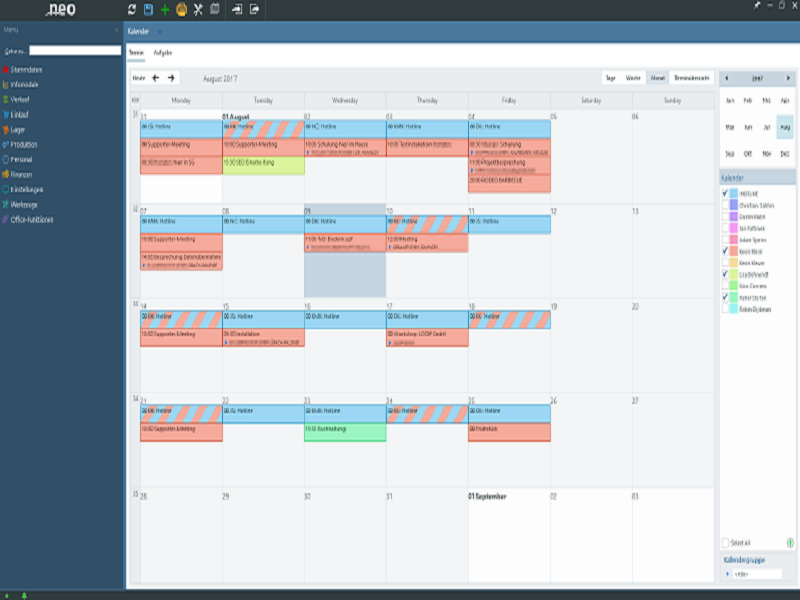The width and height of the screenshot is (800, 600).
Task: Enable the Christian Stöhn calendar checkbox
Action: pyautogui.click(x=725, y=205)
